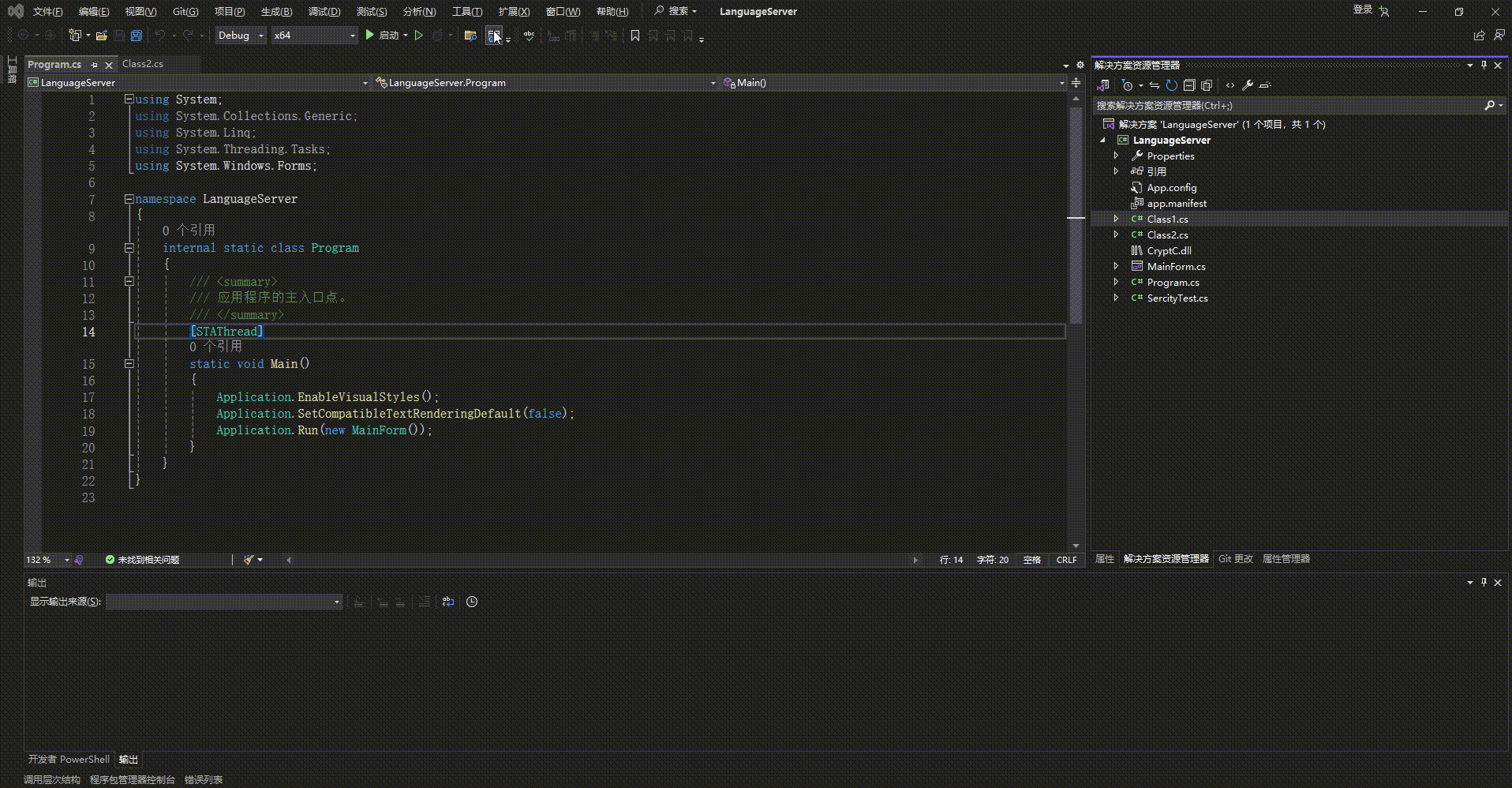Click the 未找到相关问题 status indicator

point(142,560)
